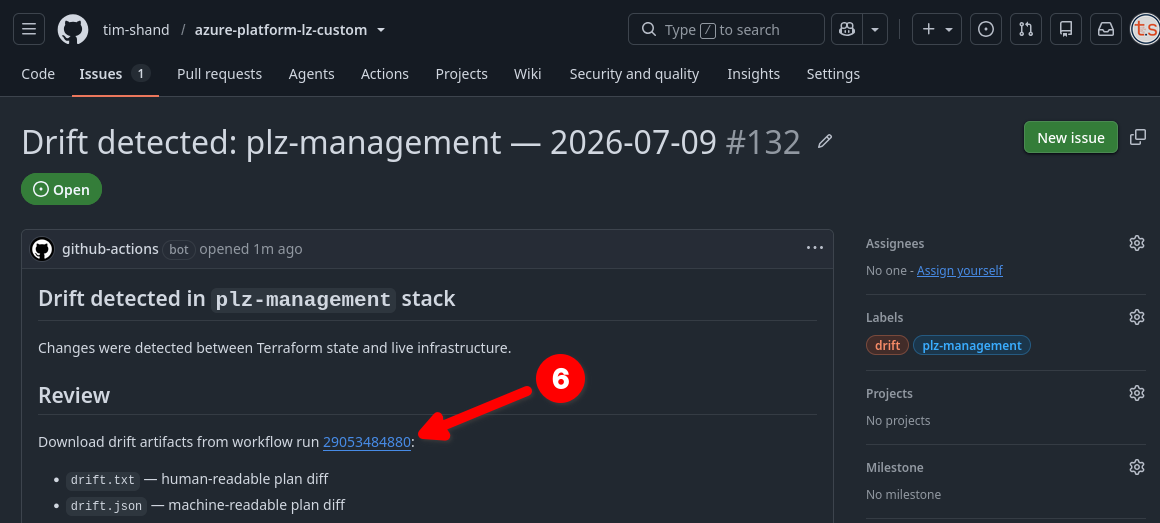The width and height of the screenshot is (1160, 523).
Task: Click the New issue button
Action: [x=1070, y=138]
